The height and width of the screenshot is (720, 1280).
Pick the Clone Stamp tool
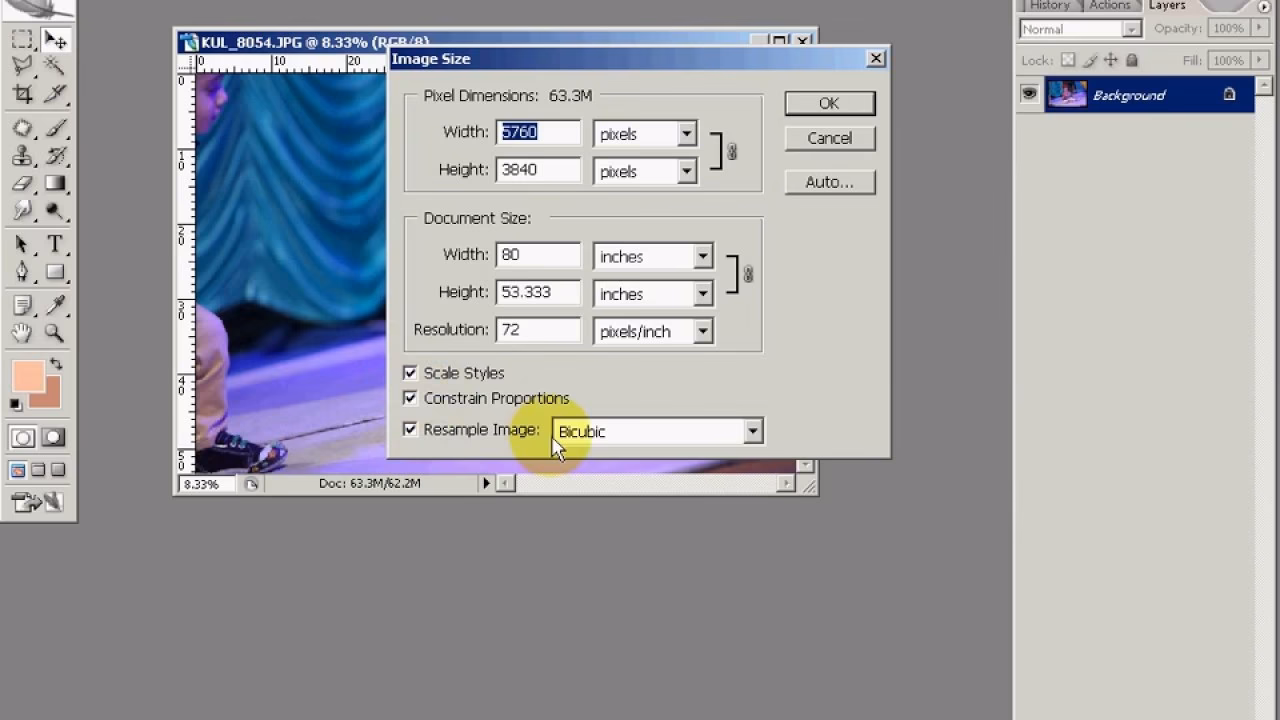[x=20, y=157]
